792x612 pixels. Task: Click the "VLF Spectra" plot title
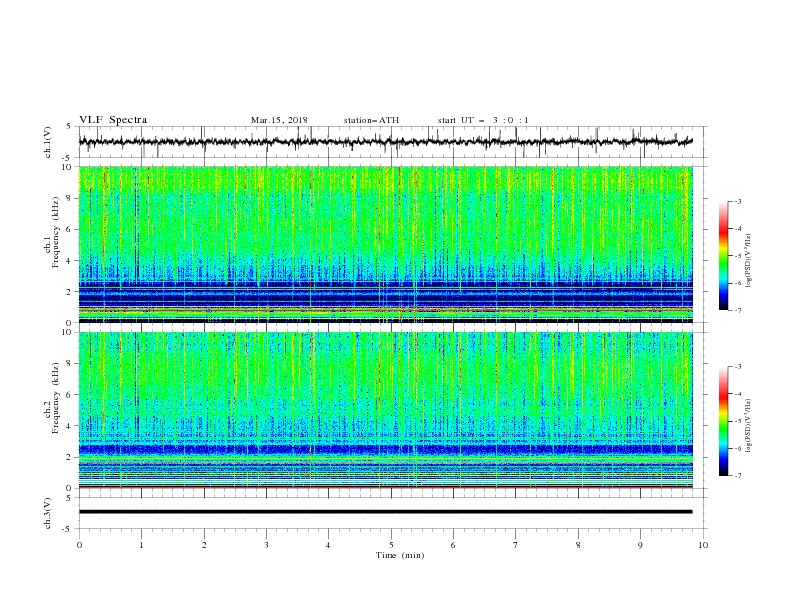[x=113, y=120]
